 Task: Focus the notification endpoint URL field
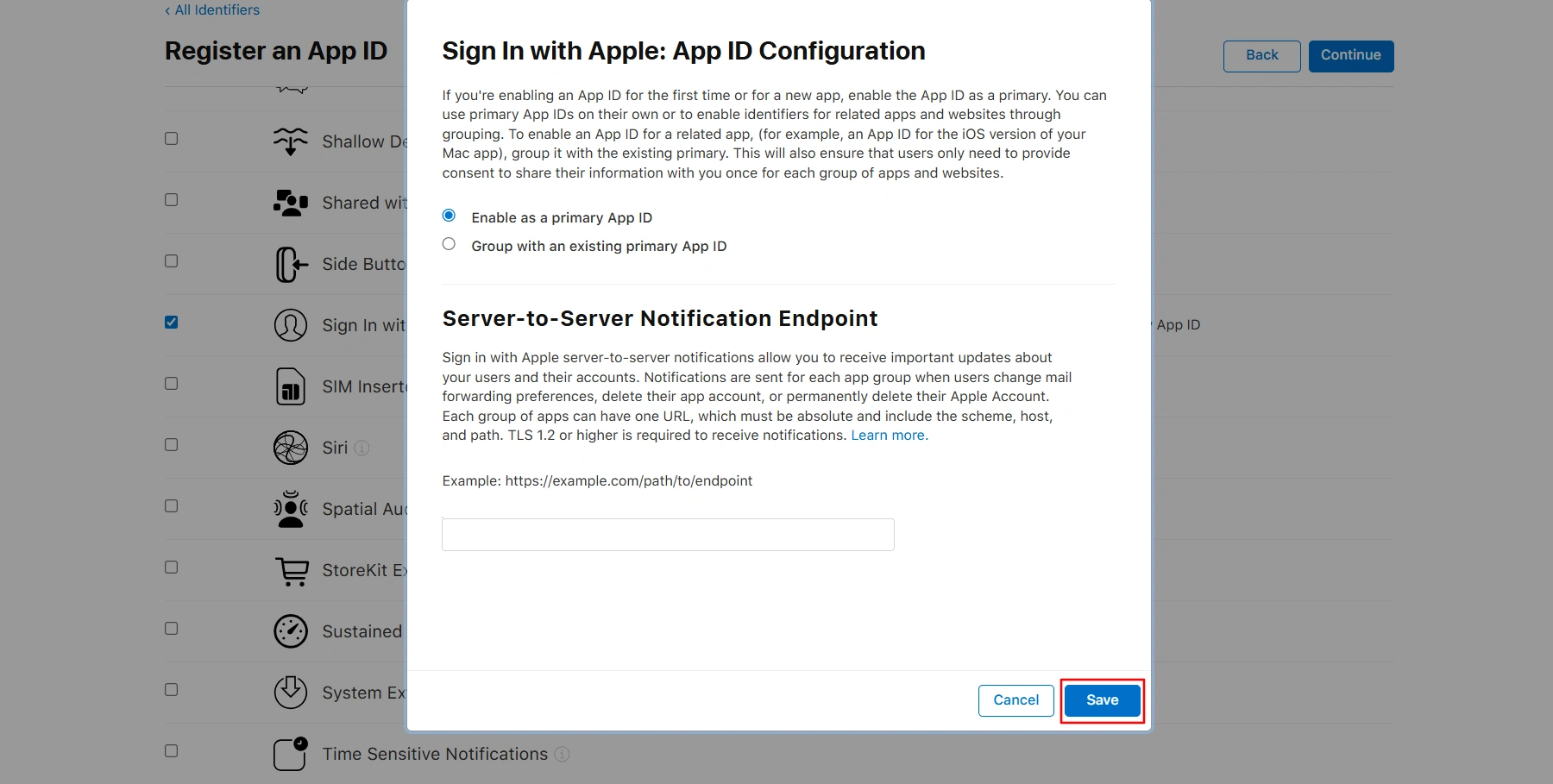(668, 535)
